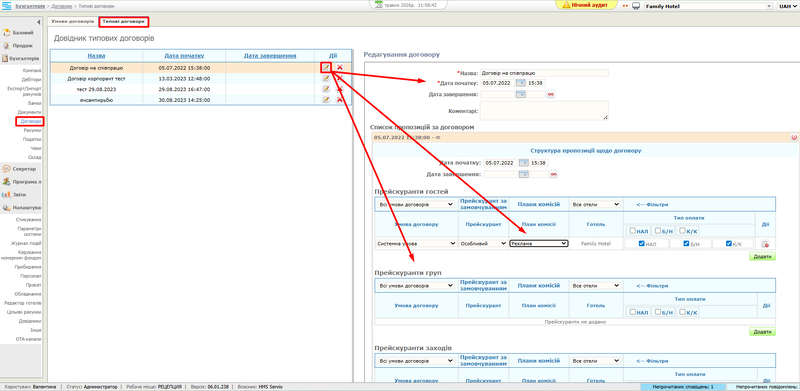
Task: Open guest pricelists contract conditions filter dropdown
Action: [415, 204]
